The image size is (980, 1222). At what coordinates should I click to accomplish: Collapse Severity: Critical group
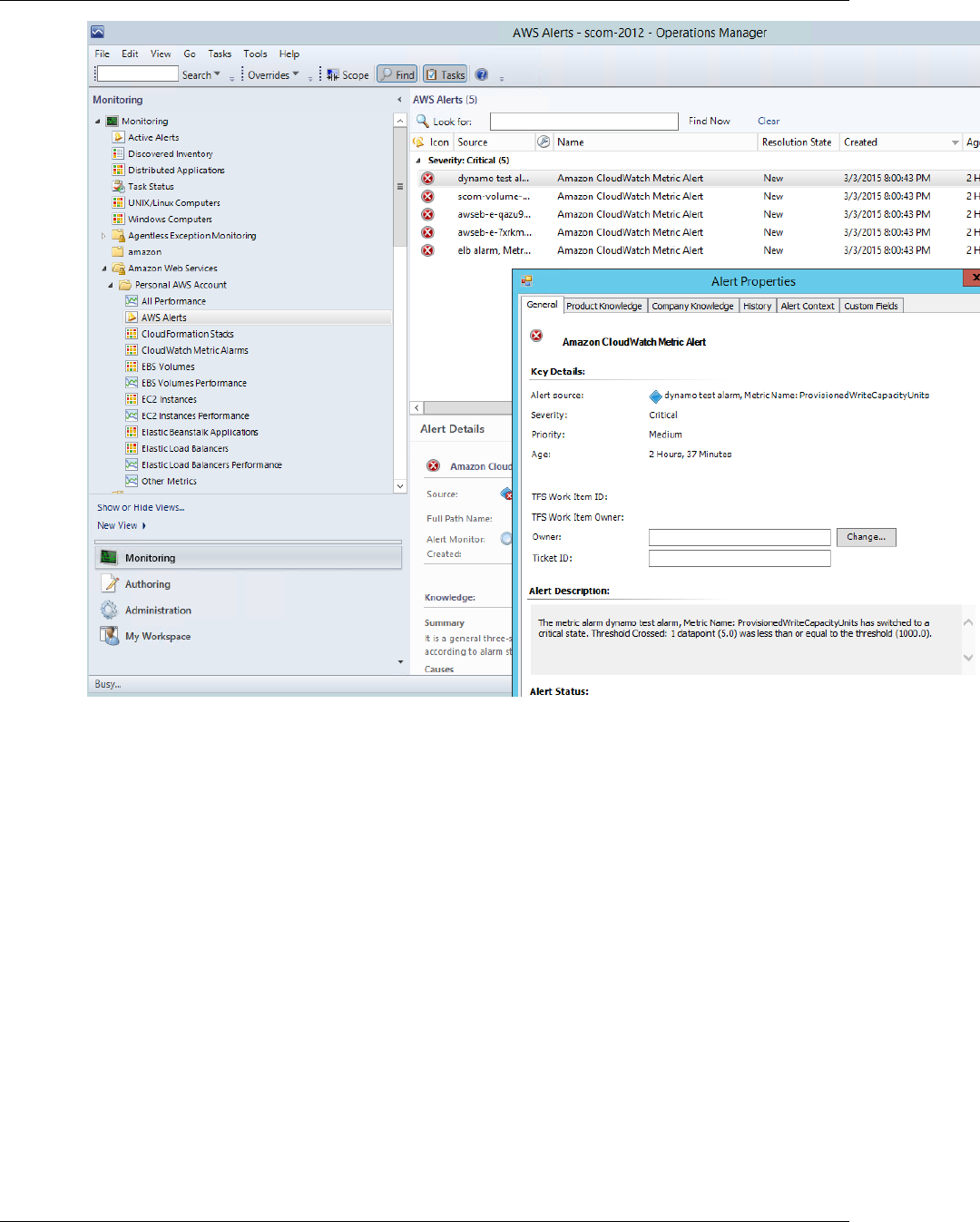tap(419, 161)
